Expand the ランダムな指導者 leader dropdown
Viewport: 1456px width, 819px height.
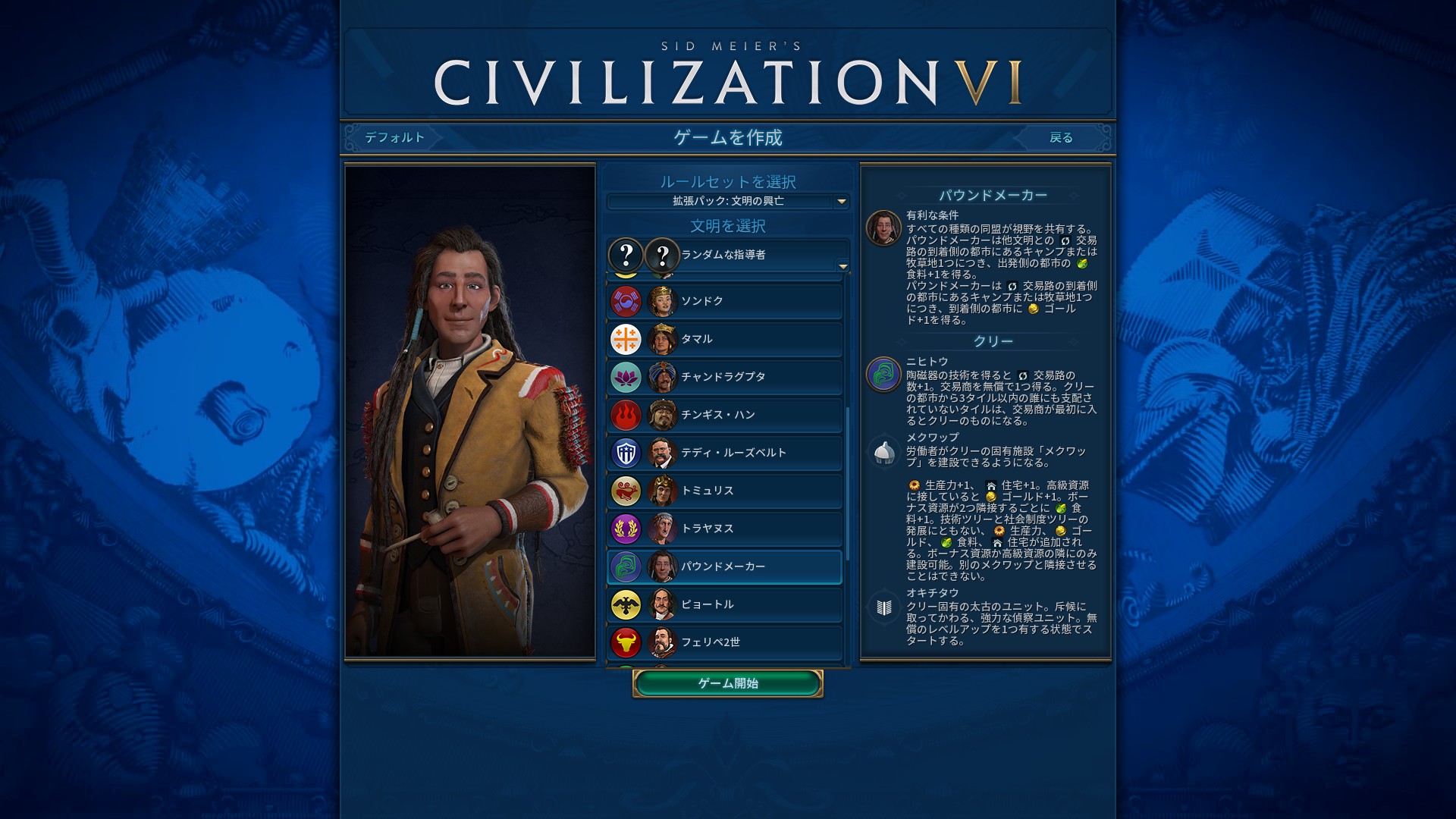(728, 255)
